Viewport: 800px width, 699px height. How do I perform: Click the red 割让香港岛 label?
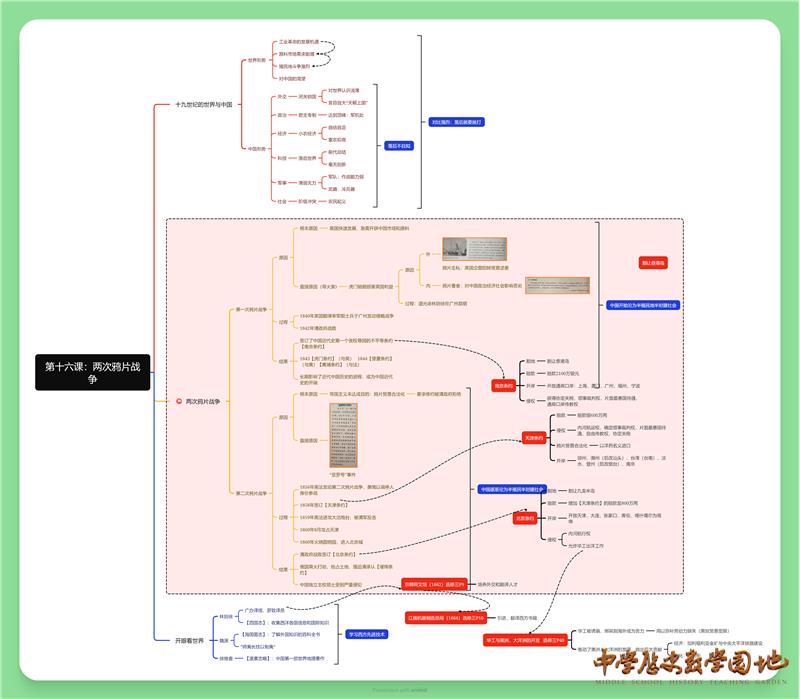(x=653, y=263)
